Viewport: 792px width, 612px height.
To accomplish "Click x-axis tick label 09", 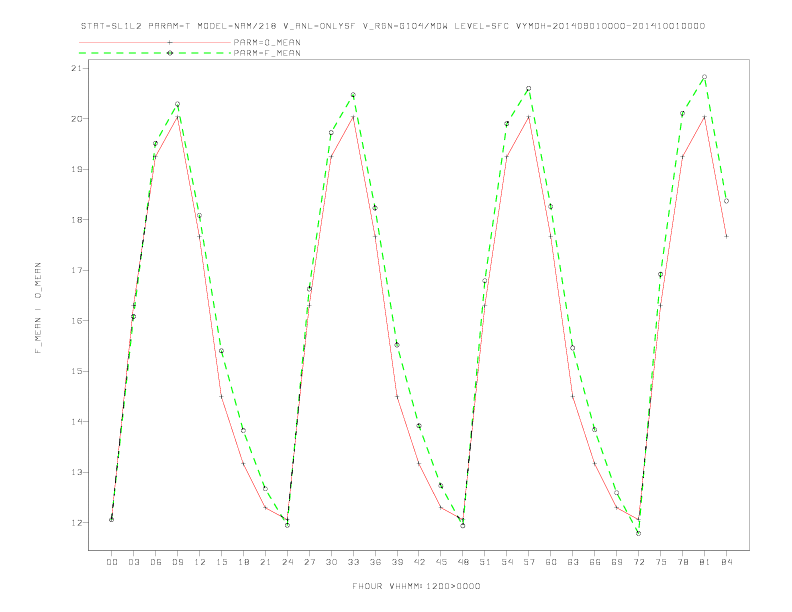I will coord(177,562).
